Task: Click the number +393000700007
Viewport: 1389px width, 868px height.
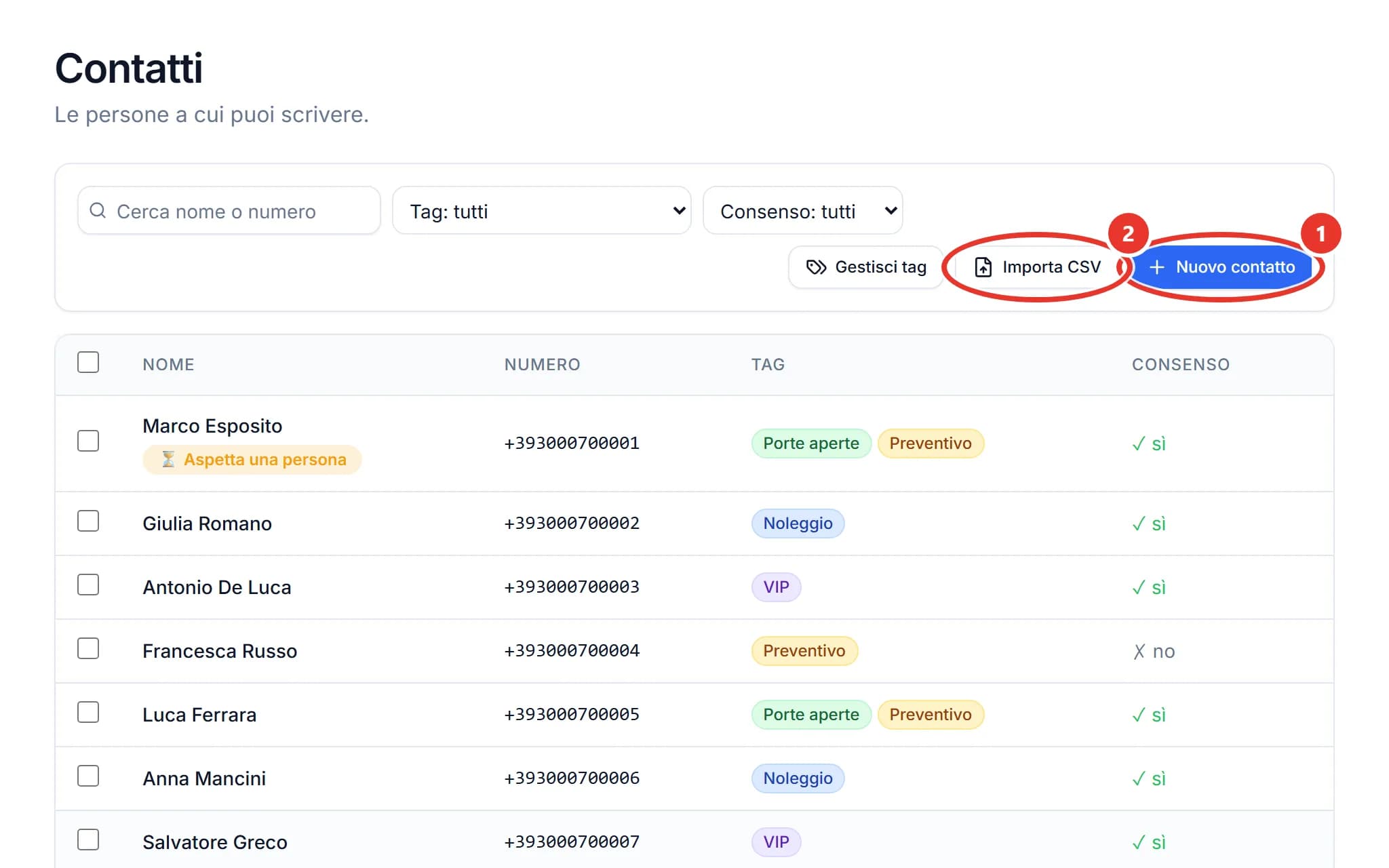Action: pos(572,842)
